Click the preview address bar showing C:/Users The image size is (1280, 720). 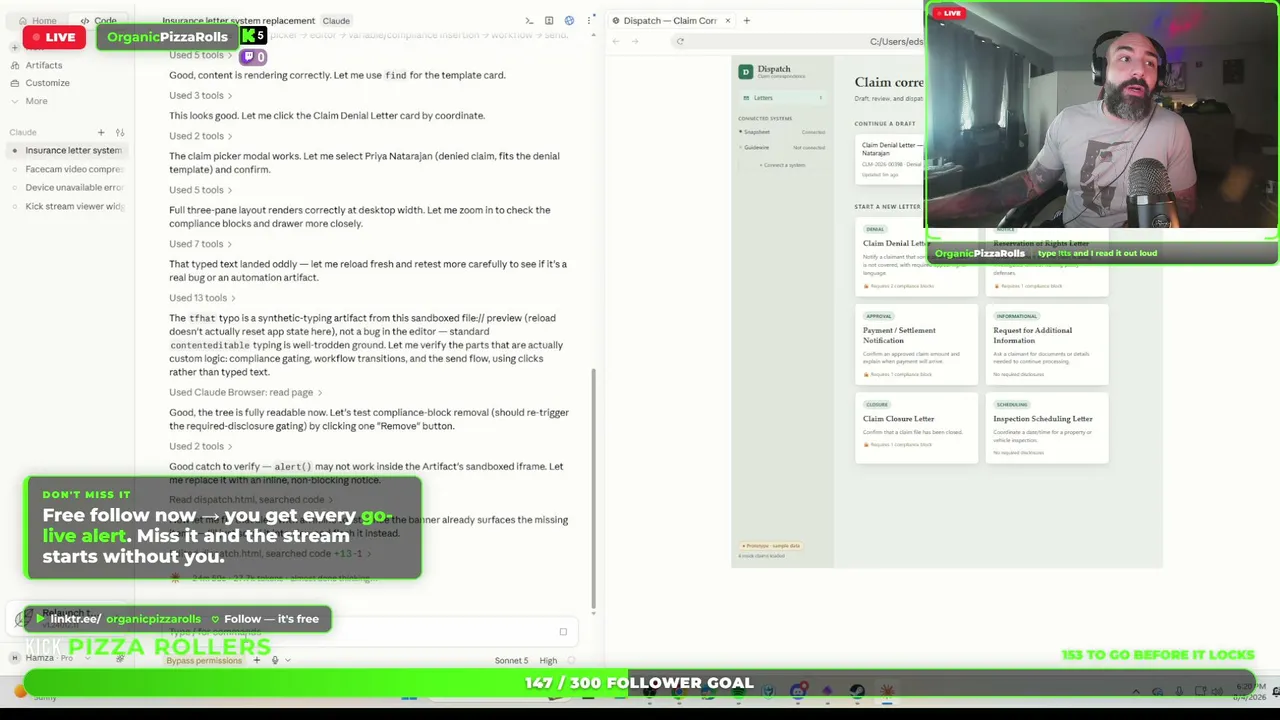pyautogui.click(x=895, y=41)
